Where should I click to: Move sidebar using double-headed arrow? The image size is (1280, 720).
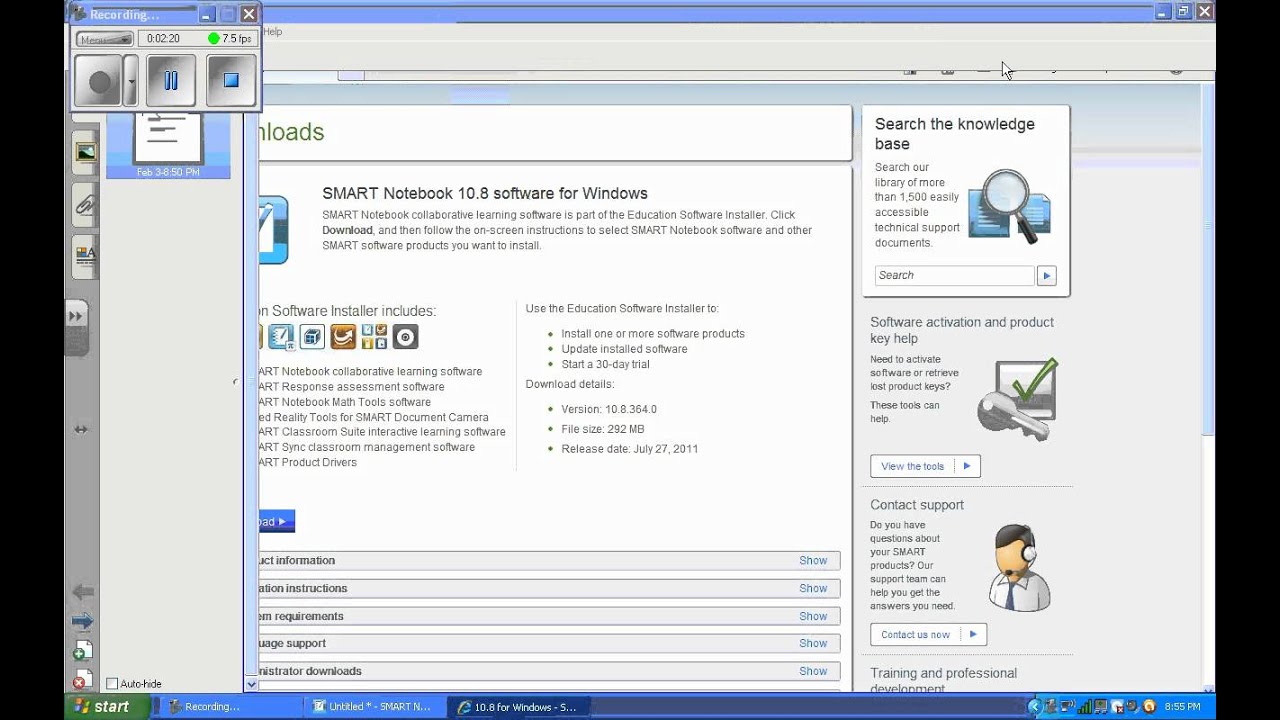coord(80,429)
